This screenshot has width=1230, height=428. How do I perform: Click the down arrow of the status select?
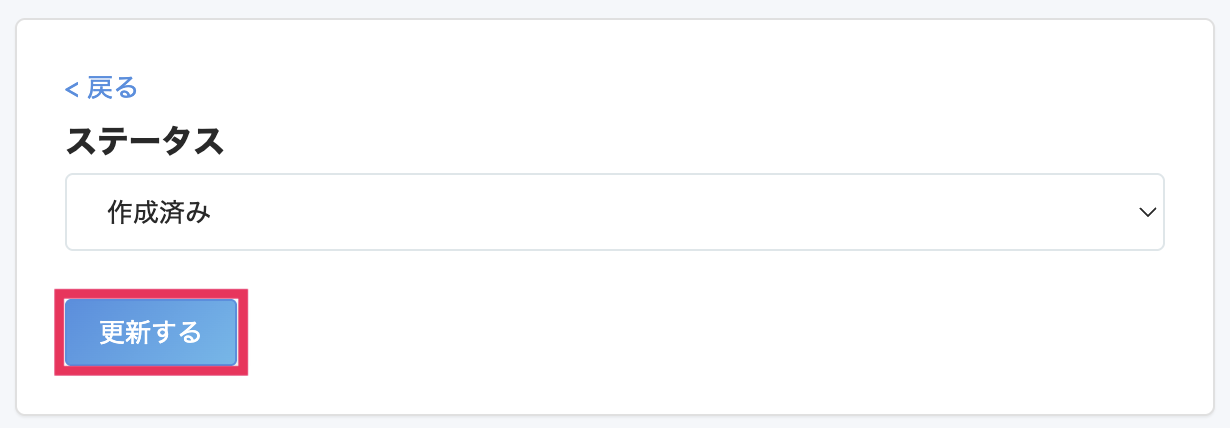point(1147,212)
